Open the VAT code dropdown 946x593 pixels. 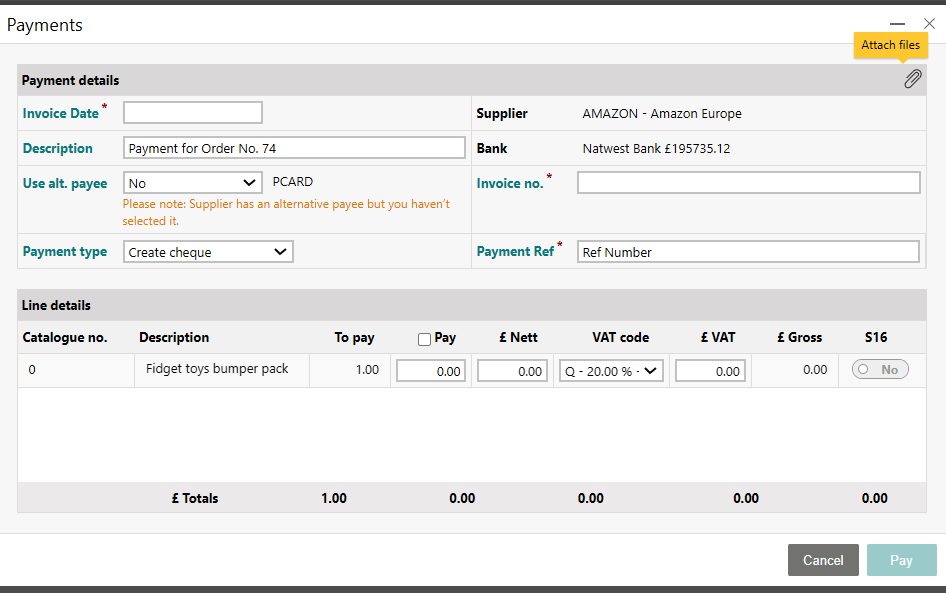(x=611, y=371)
